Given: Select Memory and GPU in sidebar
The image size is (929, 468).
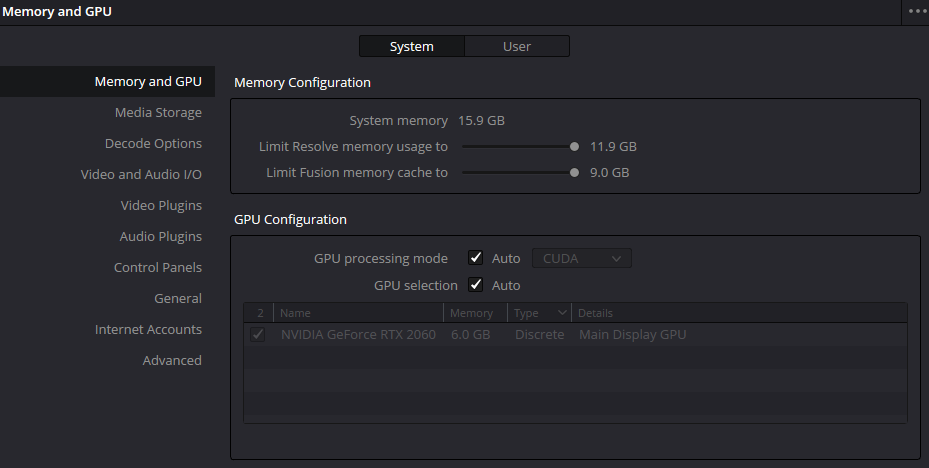Looking at the screenshot, I should pyautogui.click(x=107, y=81).
